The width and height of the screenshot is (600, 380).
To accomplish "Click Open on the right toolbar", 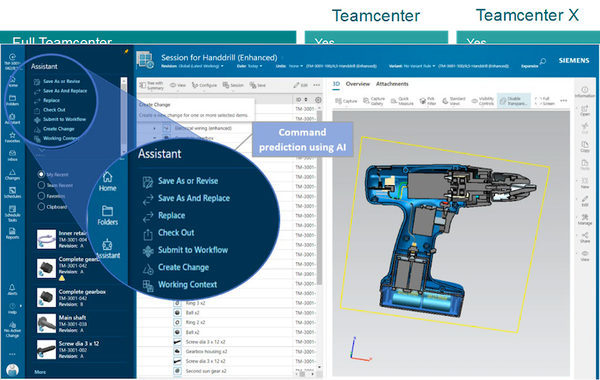I will [585, 111].
